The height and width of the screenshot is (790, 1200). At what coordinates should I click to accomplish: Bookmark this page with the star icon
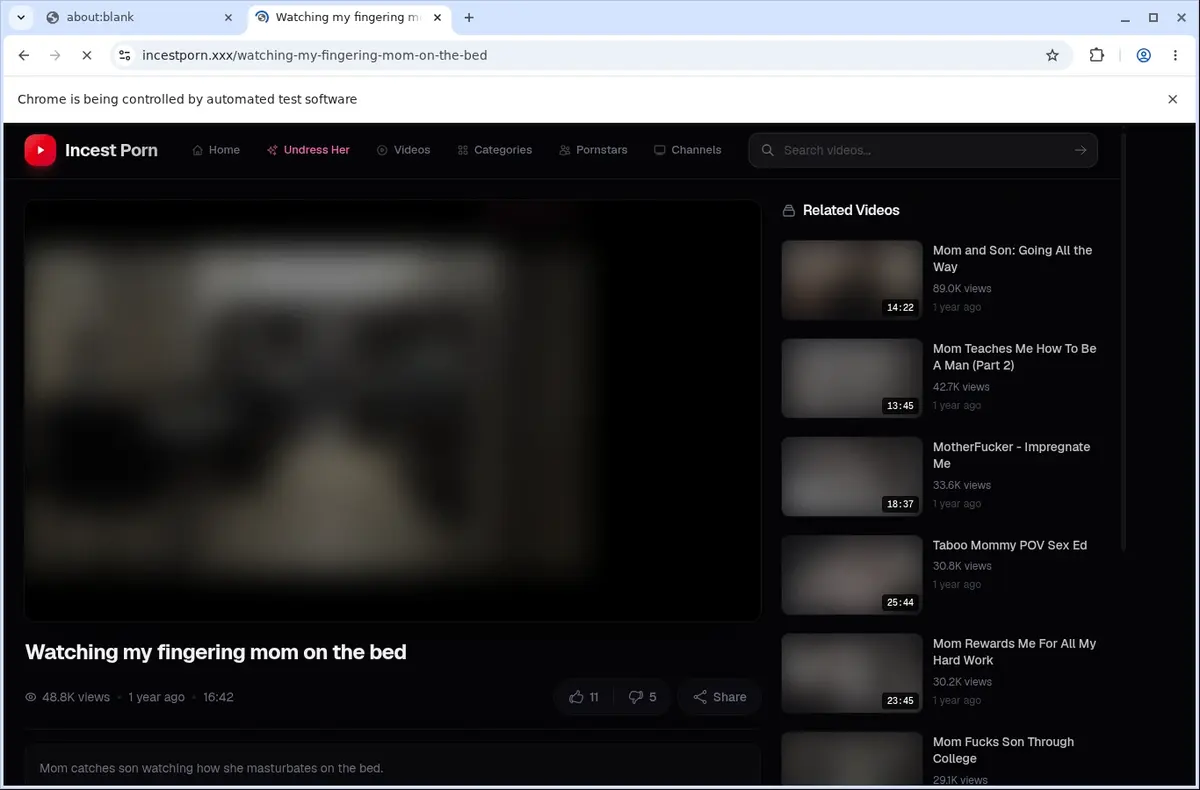(x=1052, y=56)
